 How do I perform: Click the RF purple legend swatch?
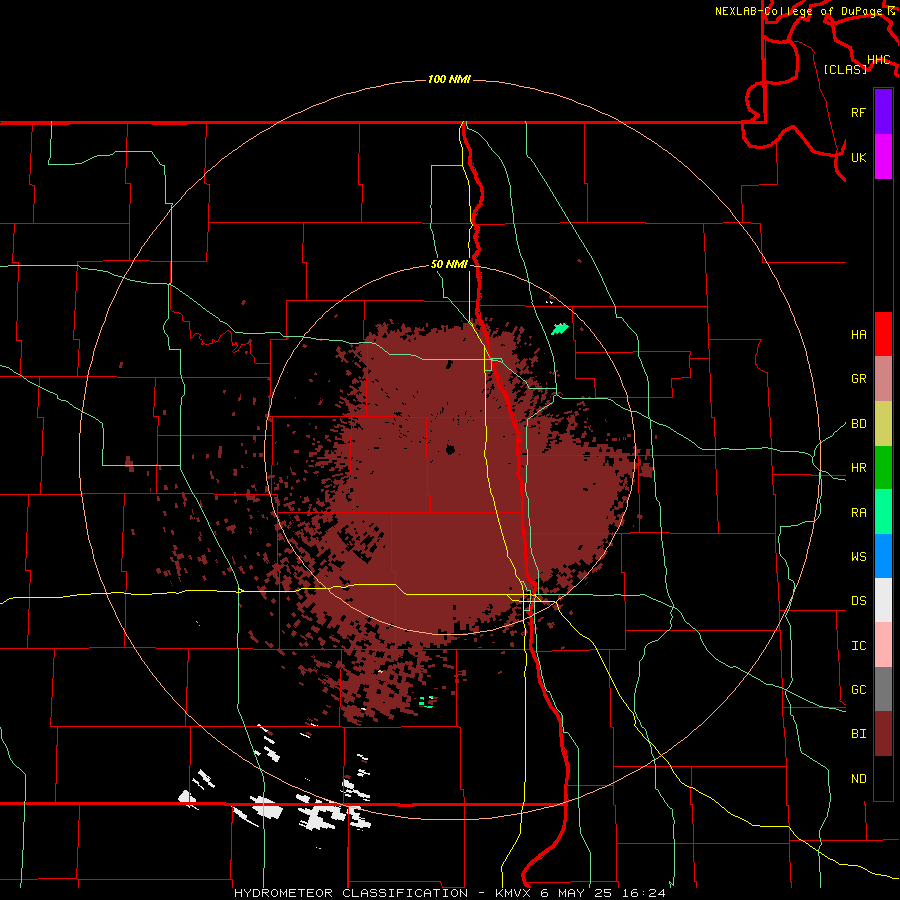(x=883, y=112)
